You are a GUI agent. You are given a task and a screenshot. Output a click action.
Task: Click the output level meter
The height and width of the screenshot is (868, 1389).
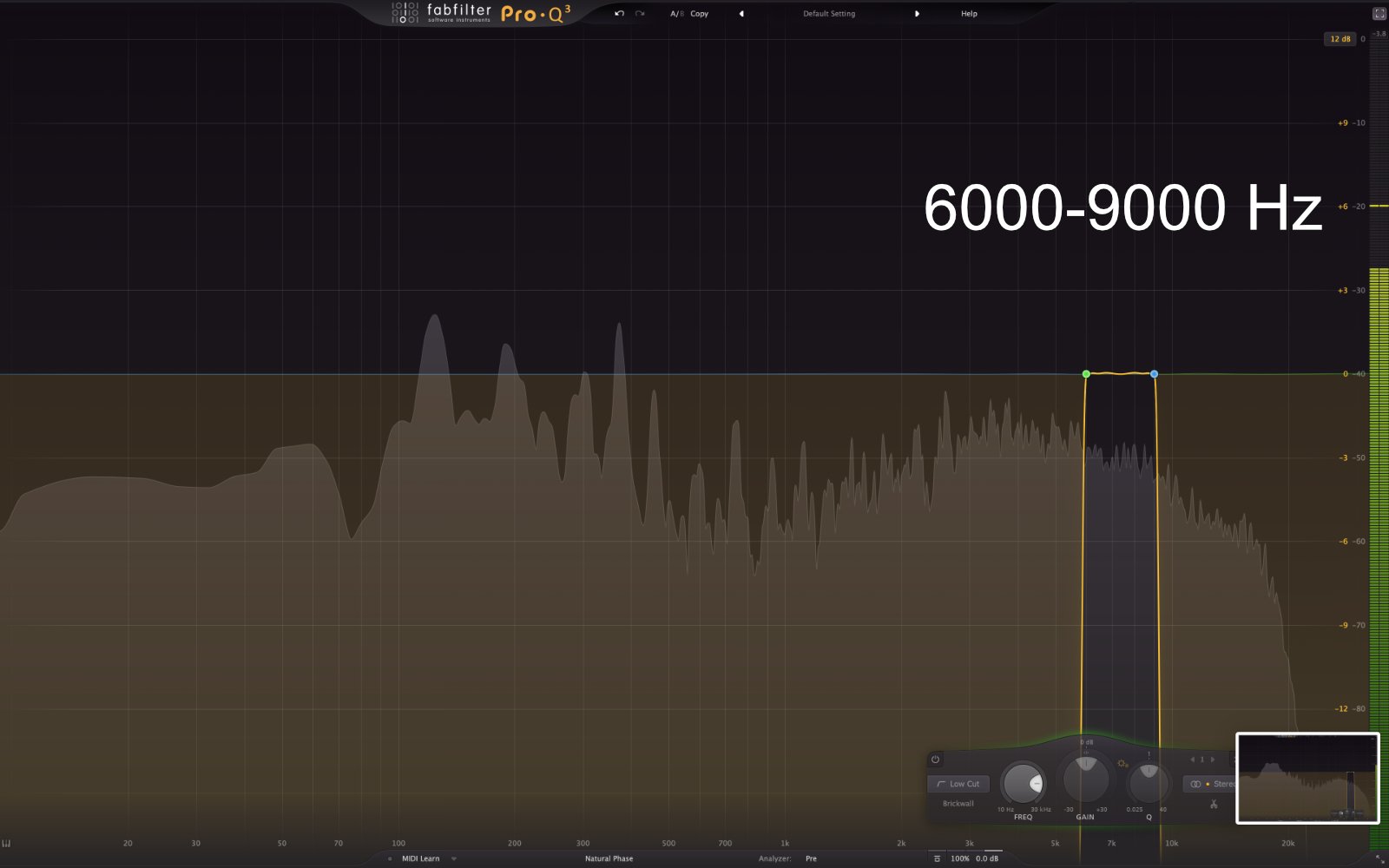[x=1379, y=443]
